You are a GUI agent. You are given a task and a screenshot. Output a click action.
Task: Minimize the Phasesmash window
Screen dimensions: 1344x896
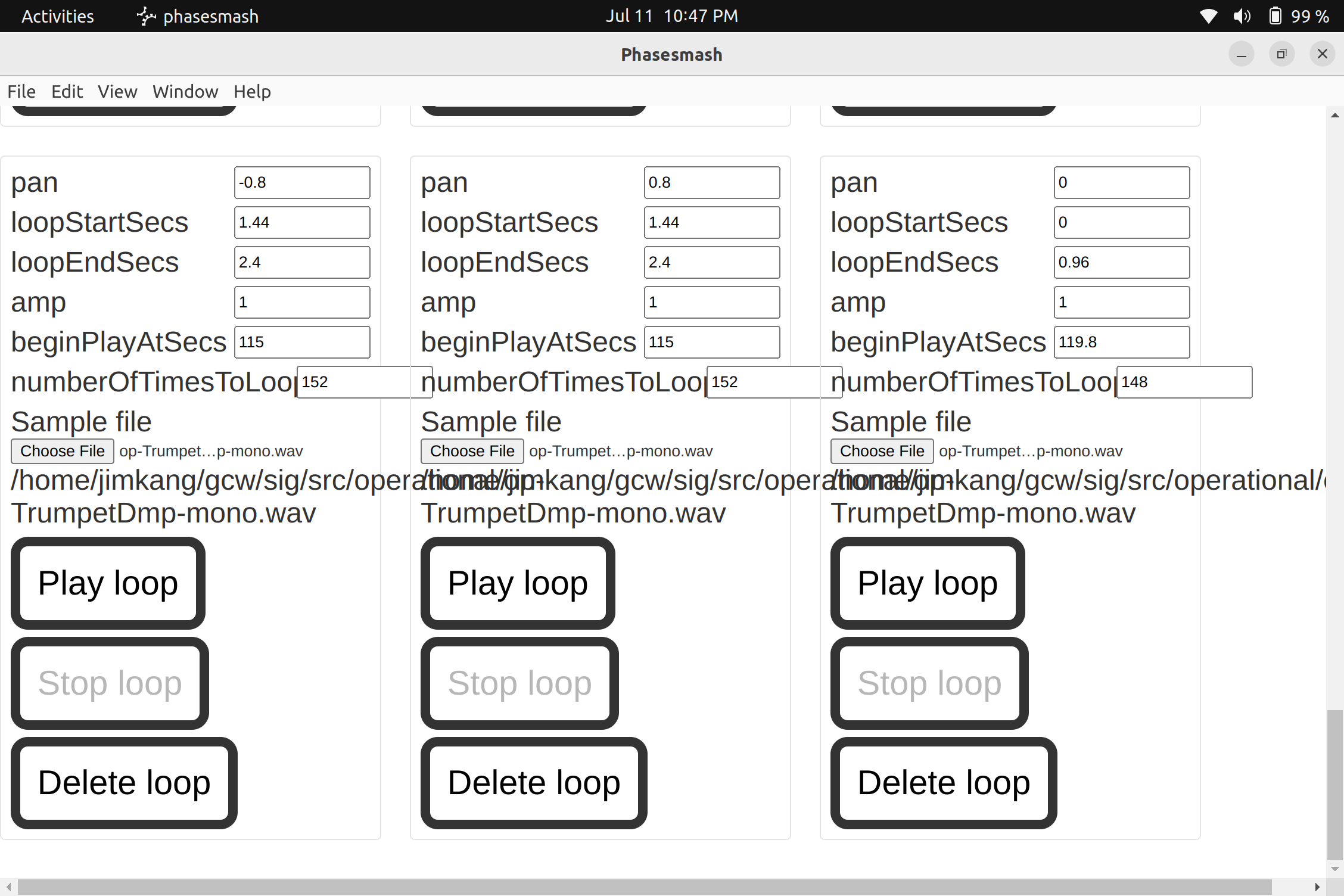(x=1242, y=54)
